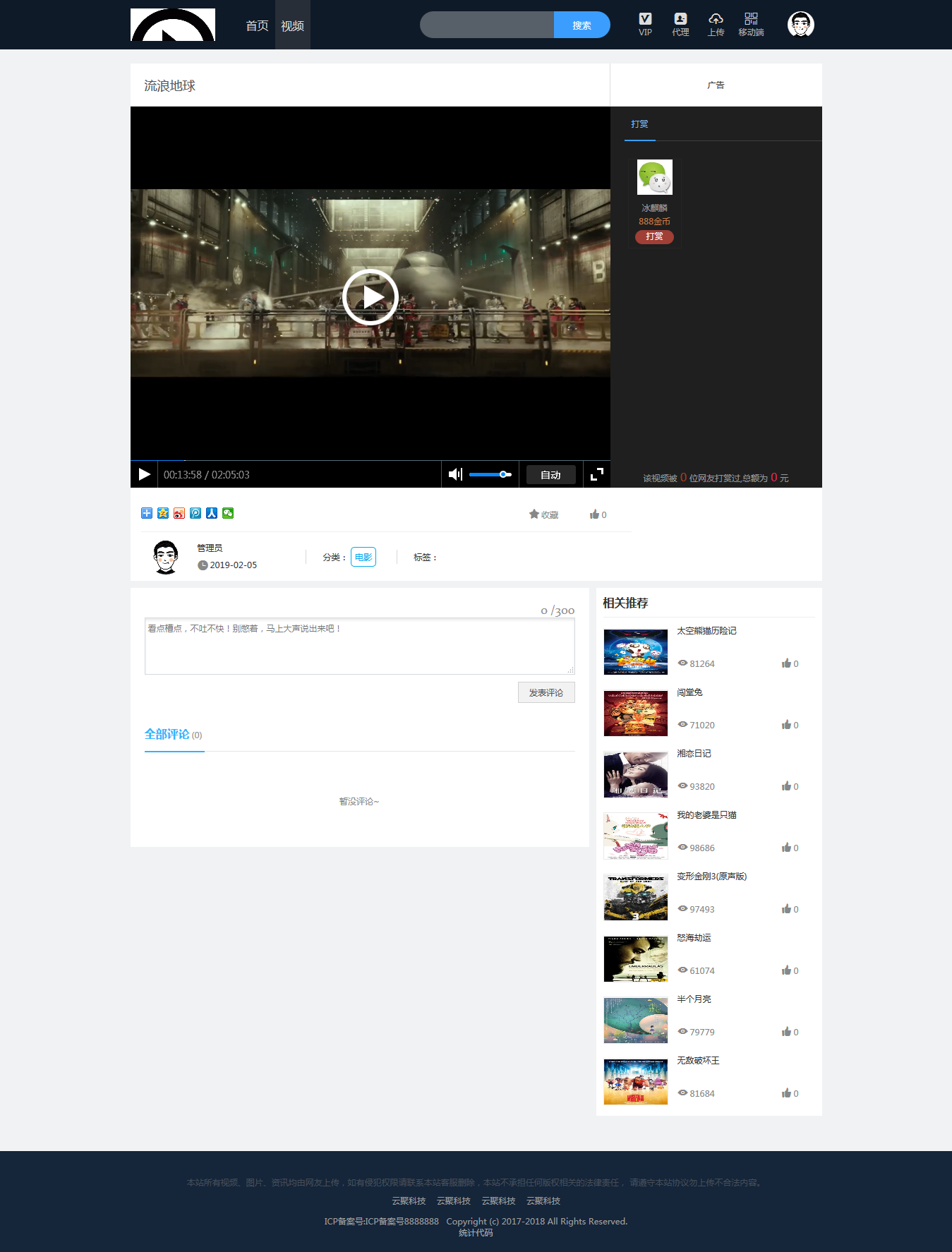
Task: Adjust the volume slider handle
Action: pos(503,474)
